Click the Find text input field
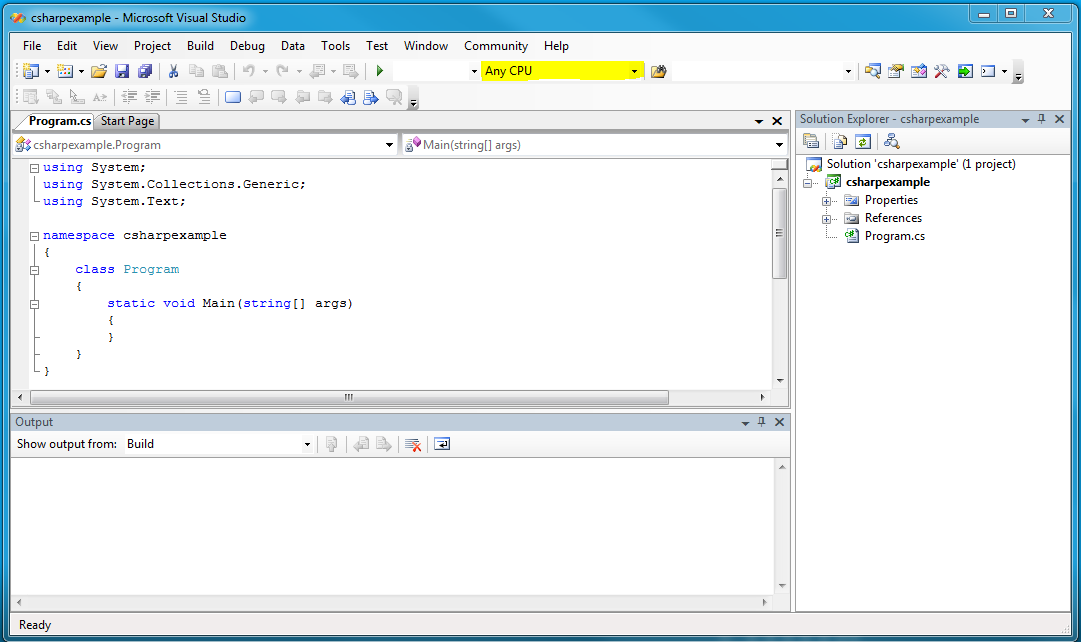 point(757,71)
